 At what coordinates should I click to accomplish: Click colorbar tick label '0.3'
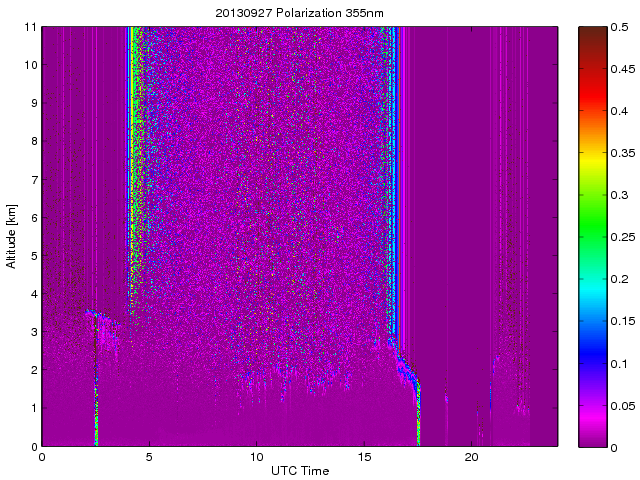pyautogui.click(x=619, y=195)
